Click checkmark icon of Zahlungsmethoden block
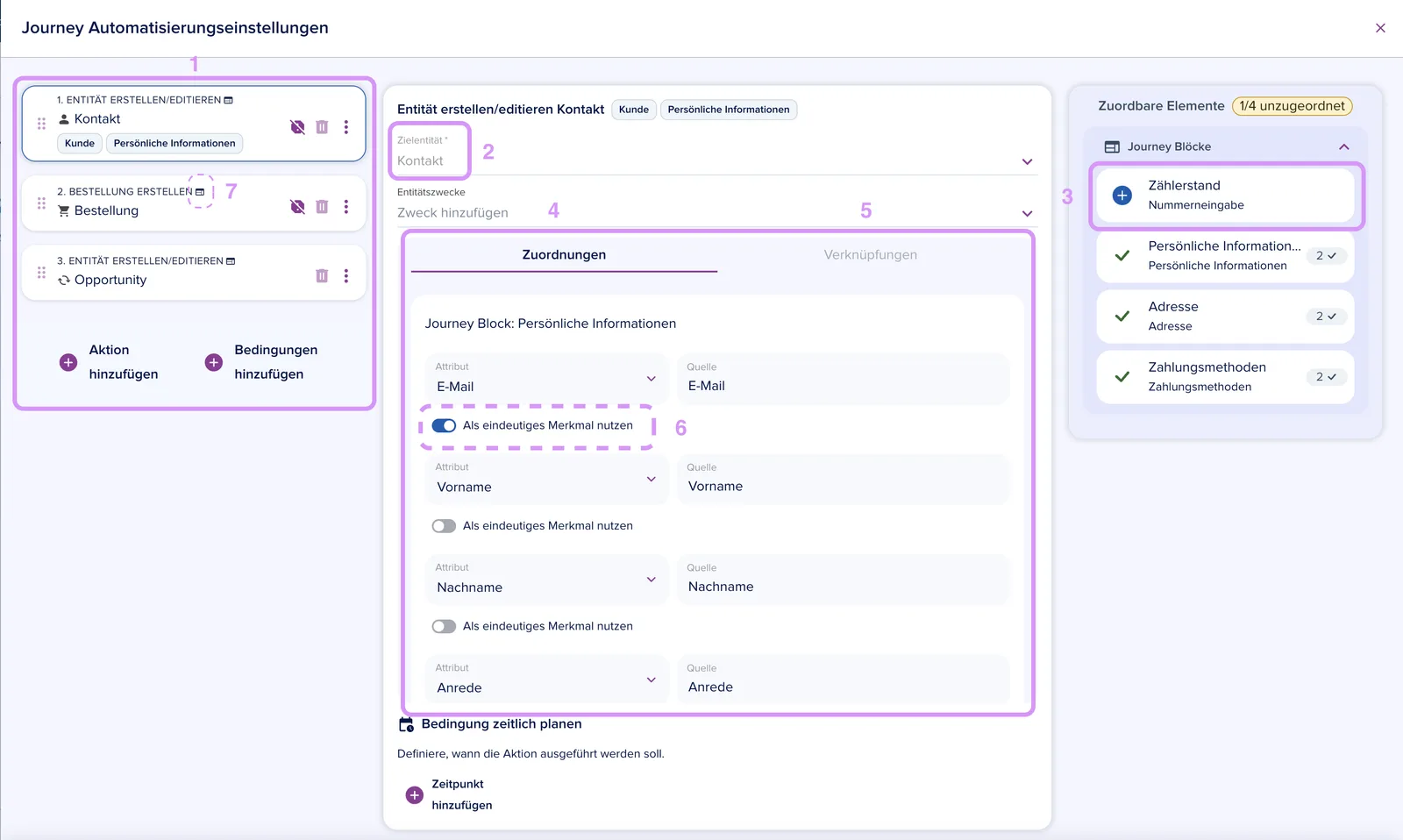 (x=1122, y=377)
